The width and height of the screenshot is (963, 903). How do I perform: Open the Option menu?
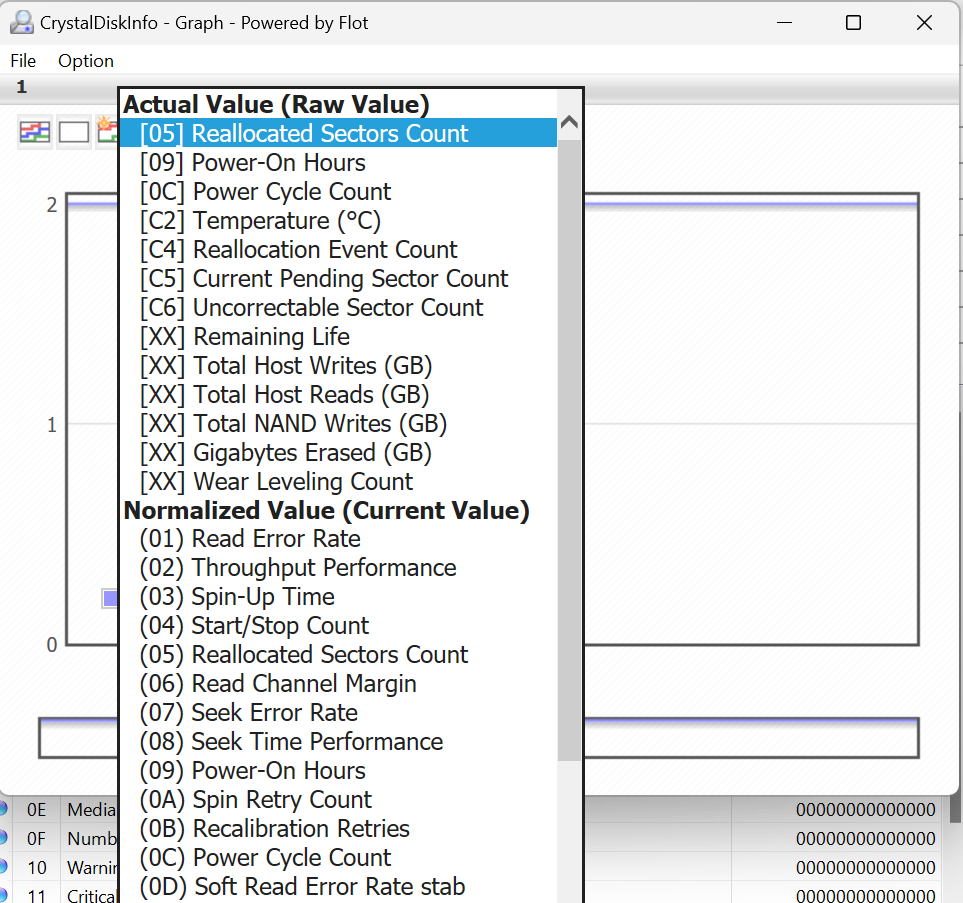coord(86,61)
